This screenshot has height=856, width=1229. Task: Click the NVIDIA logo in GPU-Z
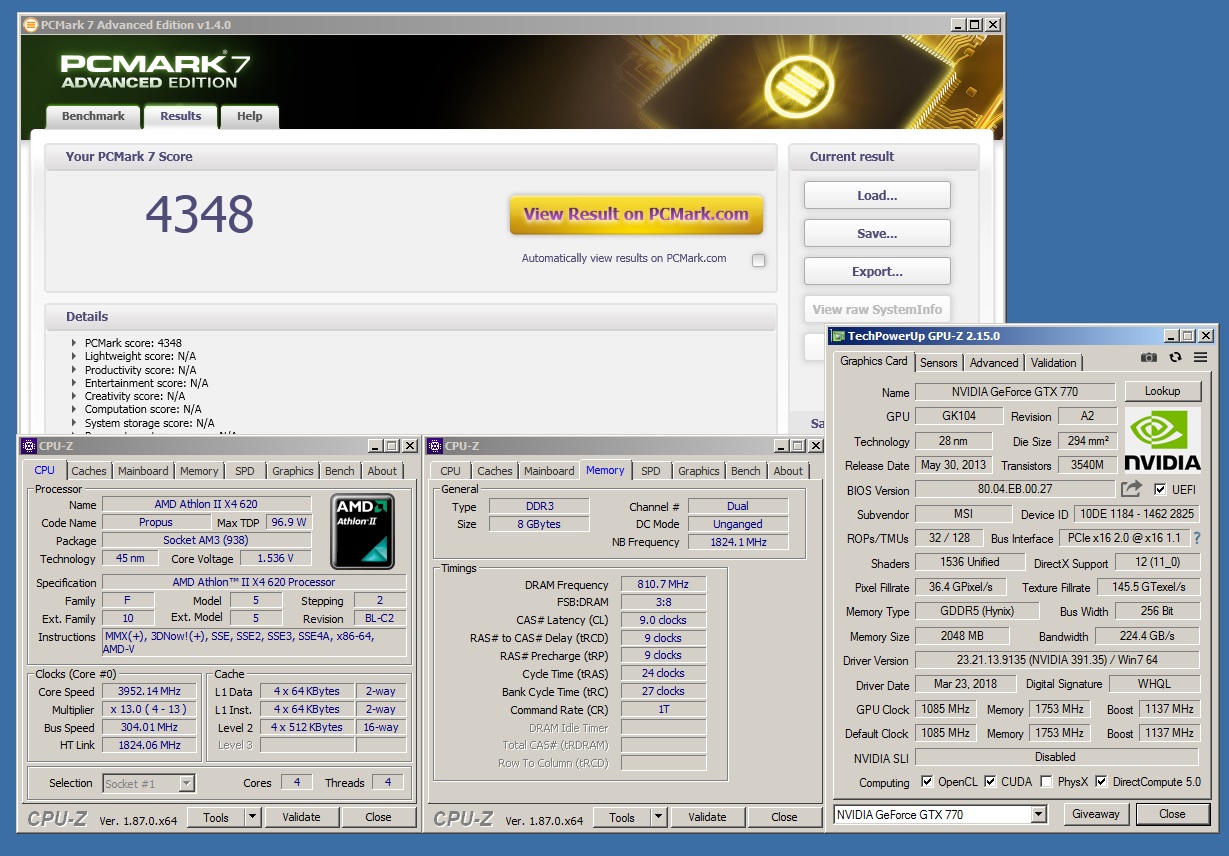point(1162,439)
